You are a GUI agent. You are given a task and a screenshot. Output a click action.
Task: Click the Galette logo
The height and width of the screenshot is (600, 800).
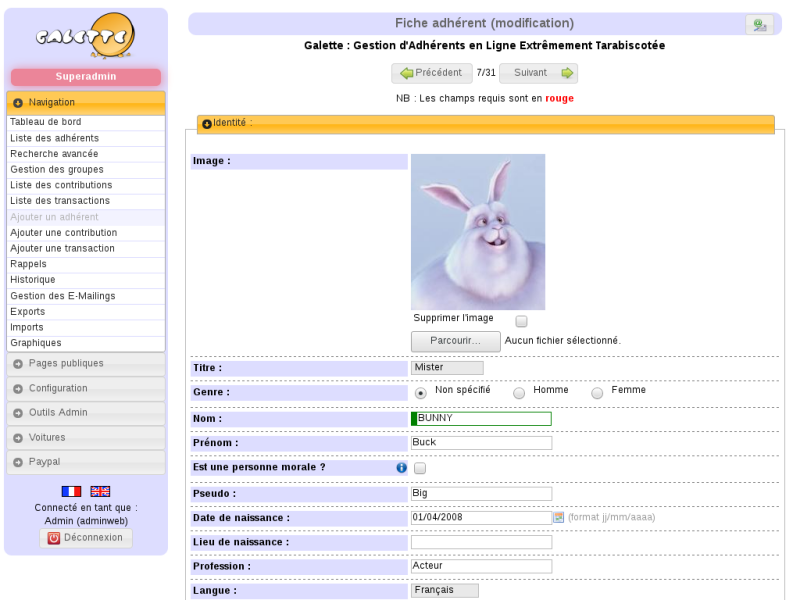click(86, 36)
